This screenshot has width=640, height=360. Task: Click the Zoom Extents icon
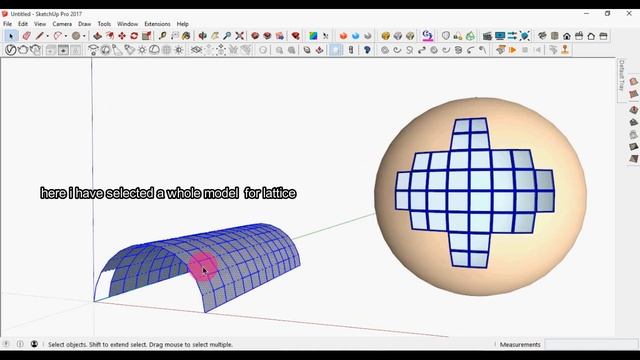pyautogui.click(x=240, y=36)
